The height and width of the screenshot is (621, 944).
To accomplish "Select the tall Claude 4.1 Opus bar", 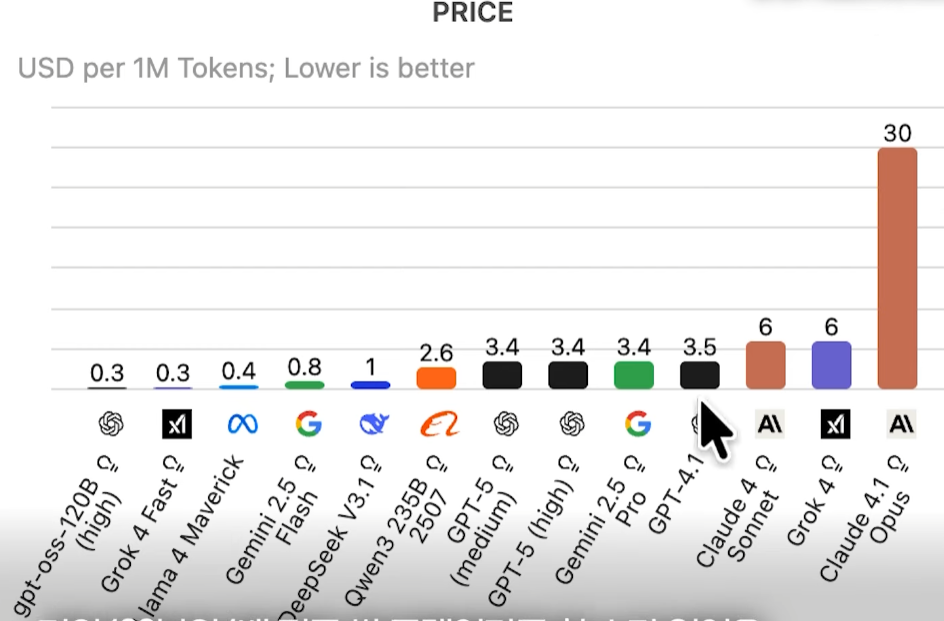I will tap(897, 268).
